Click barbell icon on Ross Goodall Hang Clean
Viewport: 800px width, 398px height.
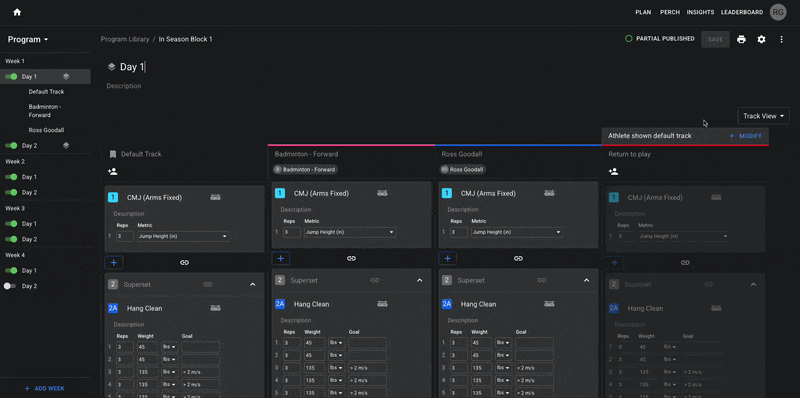point(549,304)
